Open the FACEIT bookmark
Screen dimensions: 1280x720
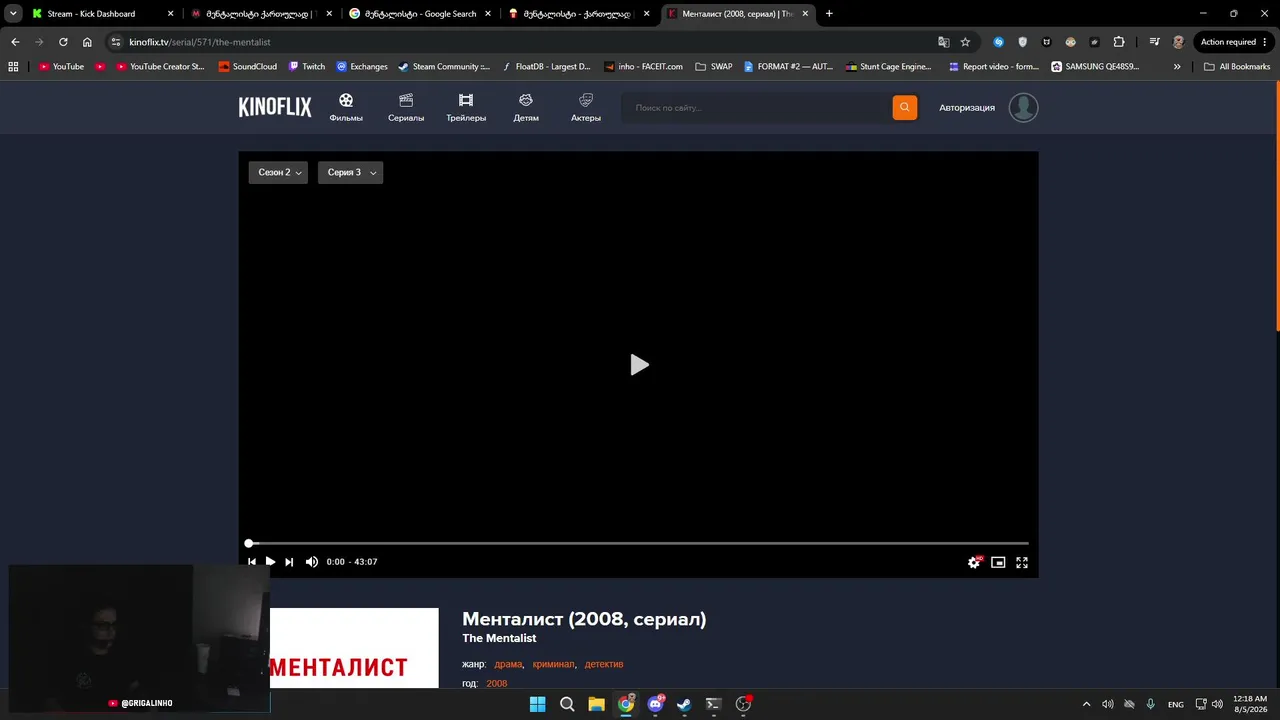pyautogui.click(x=643, y=67)
